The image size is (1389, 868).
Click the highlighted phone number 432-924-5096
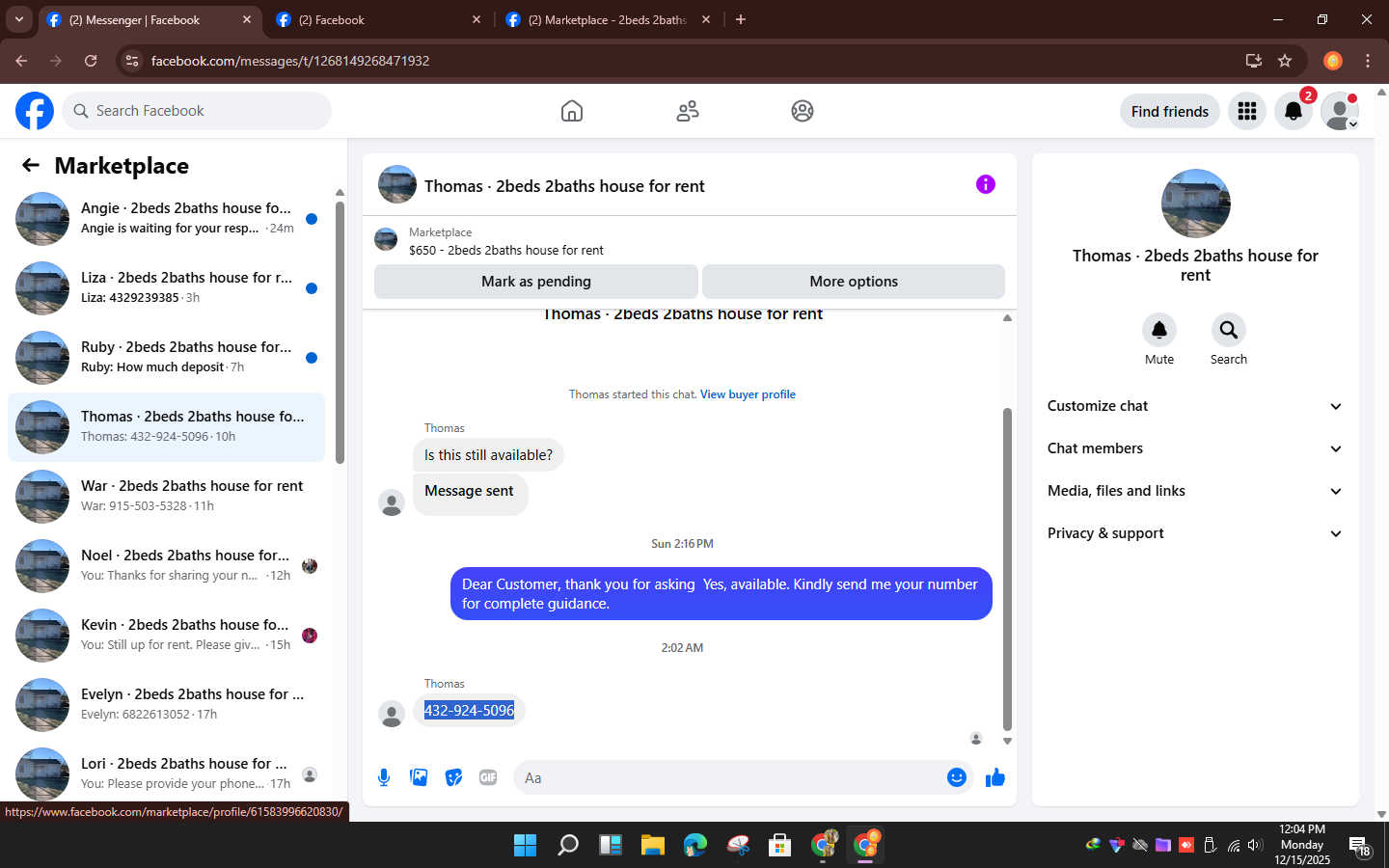469,711
